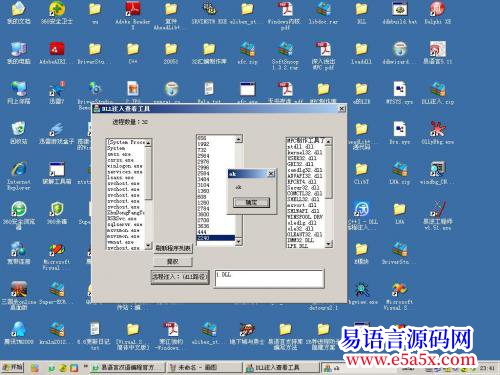The image size is (500, 375).
Task: Click the DLL path input field
Action: pyautogui.click(x=269, y=279)
